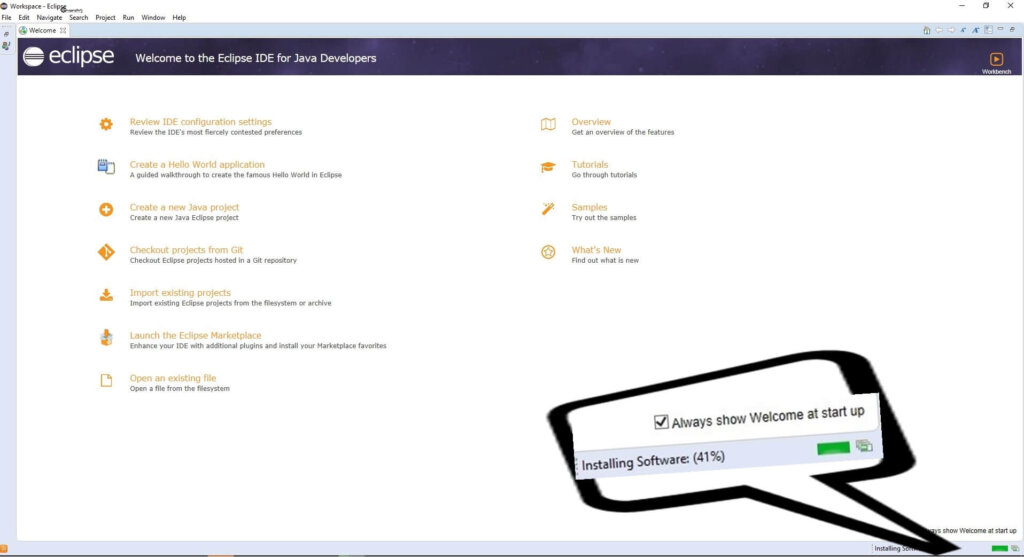Open the Help menu
The image size is (1024, 557).
coord(179,18)
